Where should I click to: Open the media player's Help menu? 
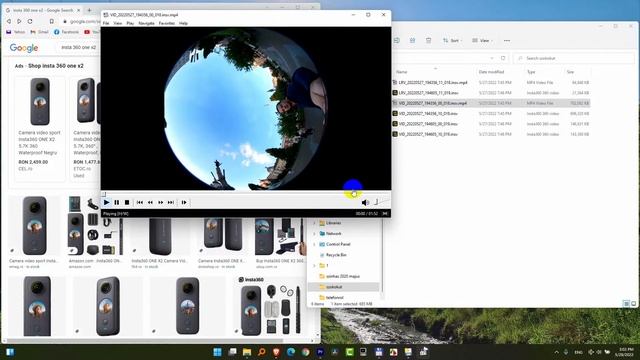(x=183, y=23)
